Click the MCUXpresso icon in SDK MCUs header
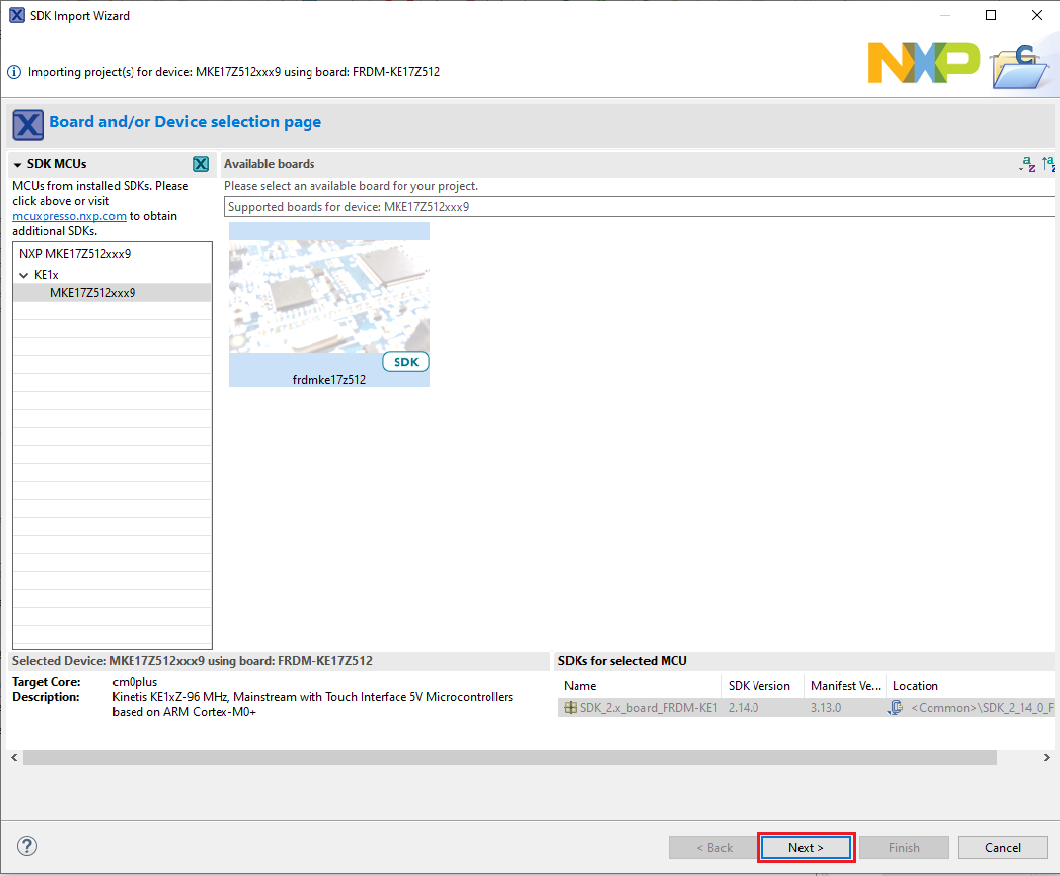This screenshot has width=1060, height=876. [x=201, y=164]
